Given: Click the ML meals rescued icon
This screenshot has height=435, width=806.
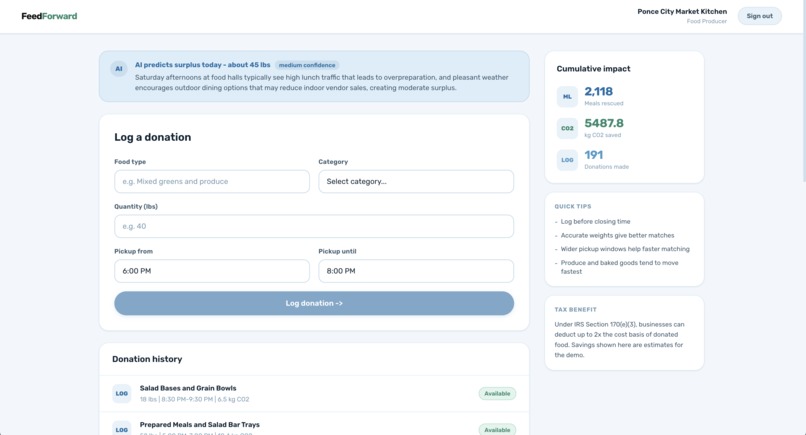Looking at the screenshot, I should click(567, 97).
